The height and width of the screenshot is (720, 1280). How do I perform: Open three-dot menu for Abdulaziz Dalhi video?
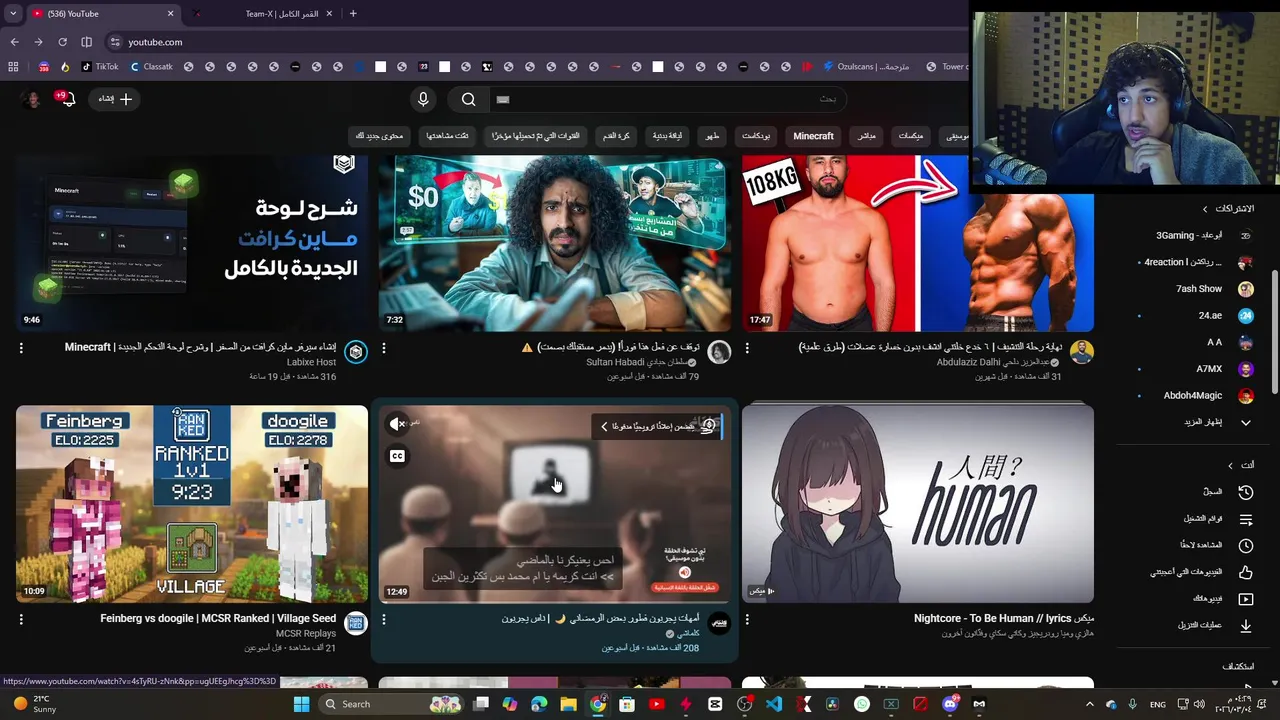pyautogui.click(x=747, y=348)
